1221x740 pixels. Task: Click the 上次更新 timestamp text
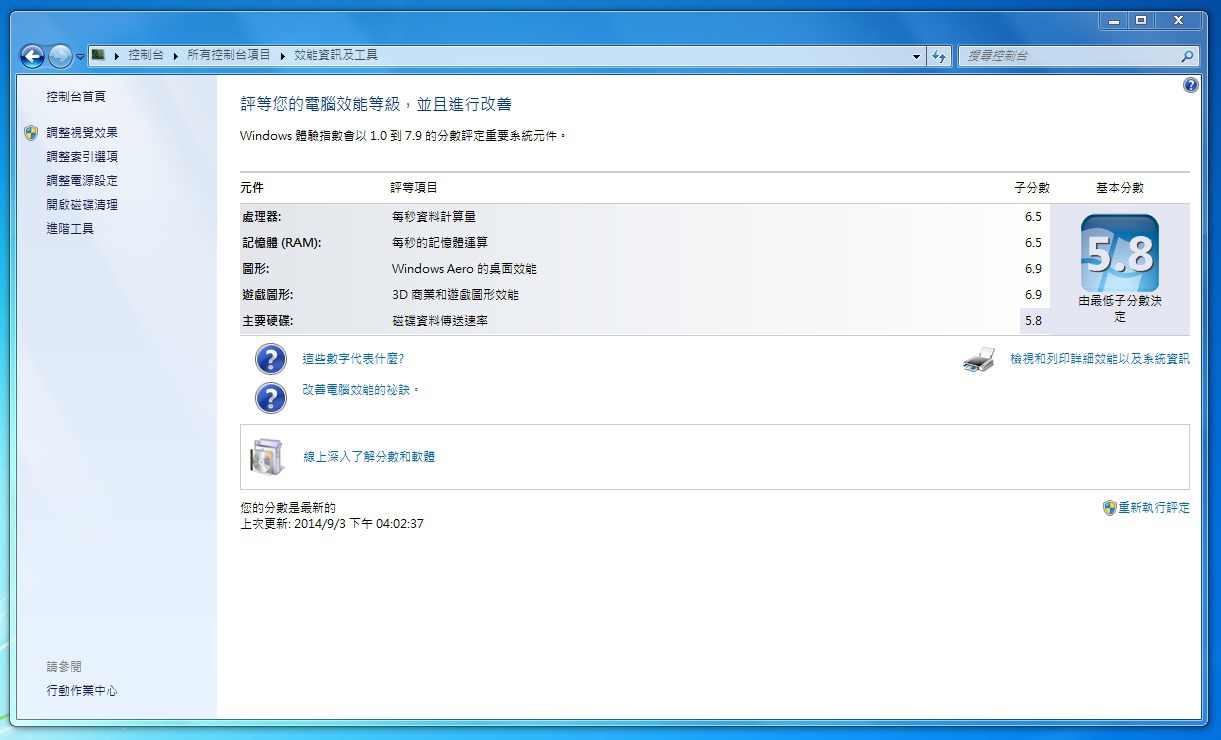[x=332, y=524]
